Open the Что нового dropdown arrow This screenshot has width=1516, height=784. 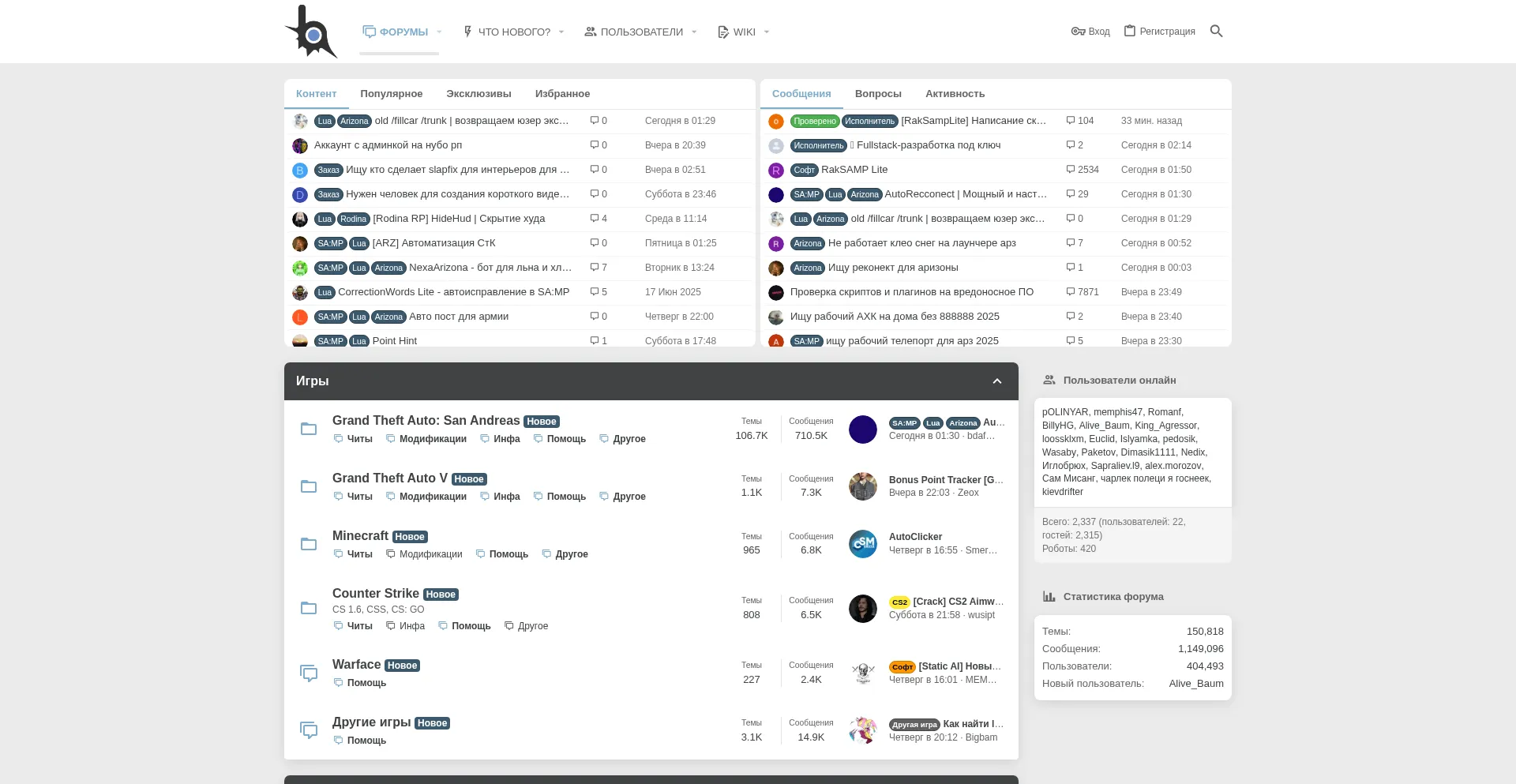561,32
